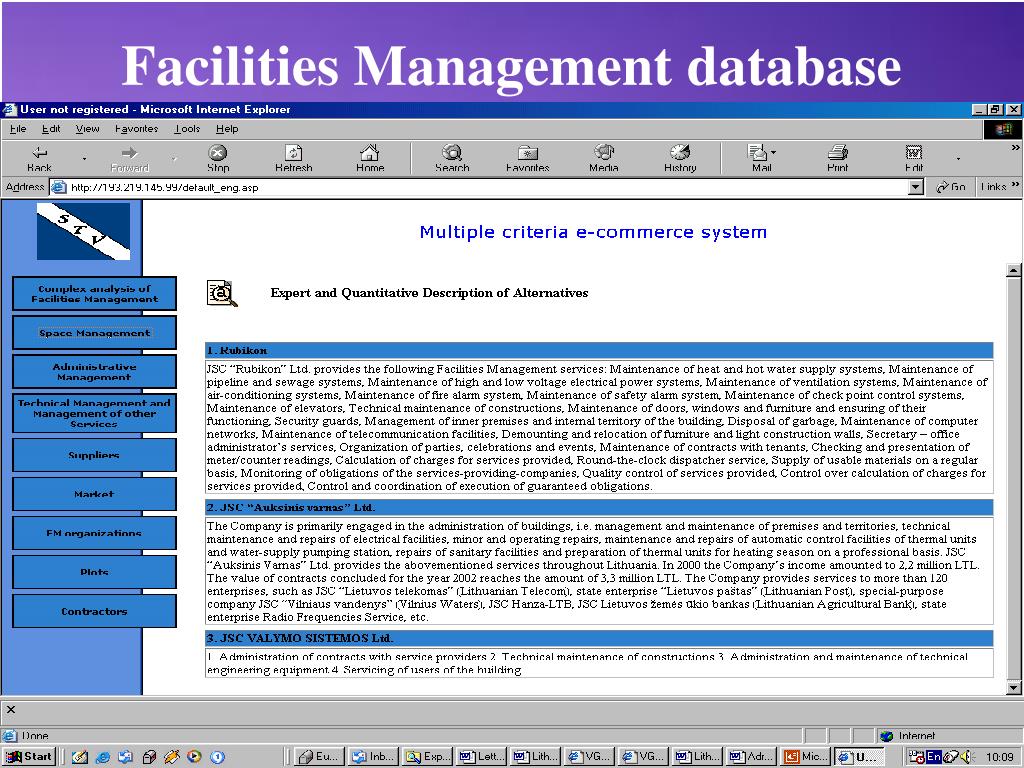
Task: Open the Tools menu
Action: tap(187, 129)
